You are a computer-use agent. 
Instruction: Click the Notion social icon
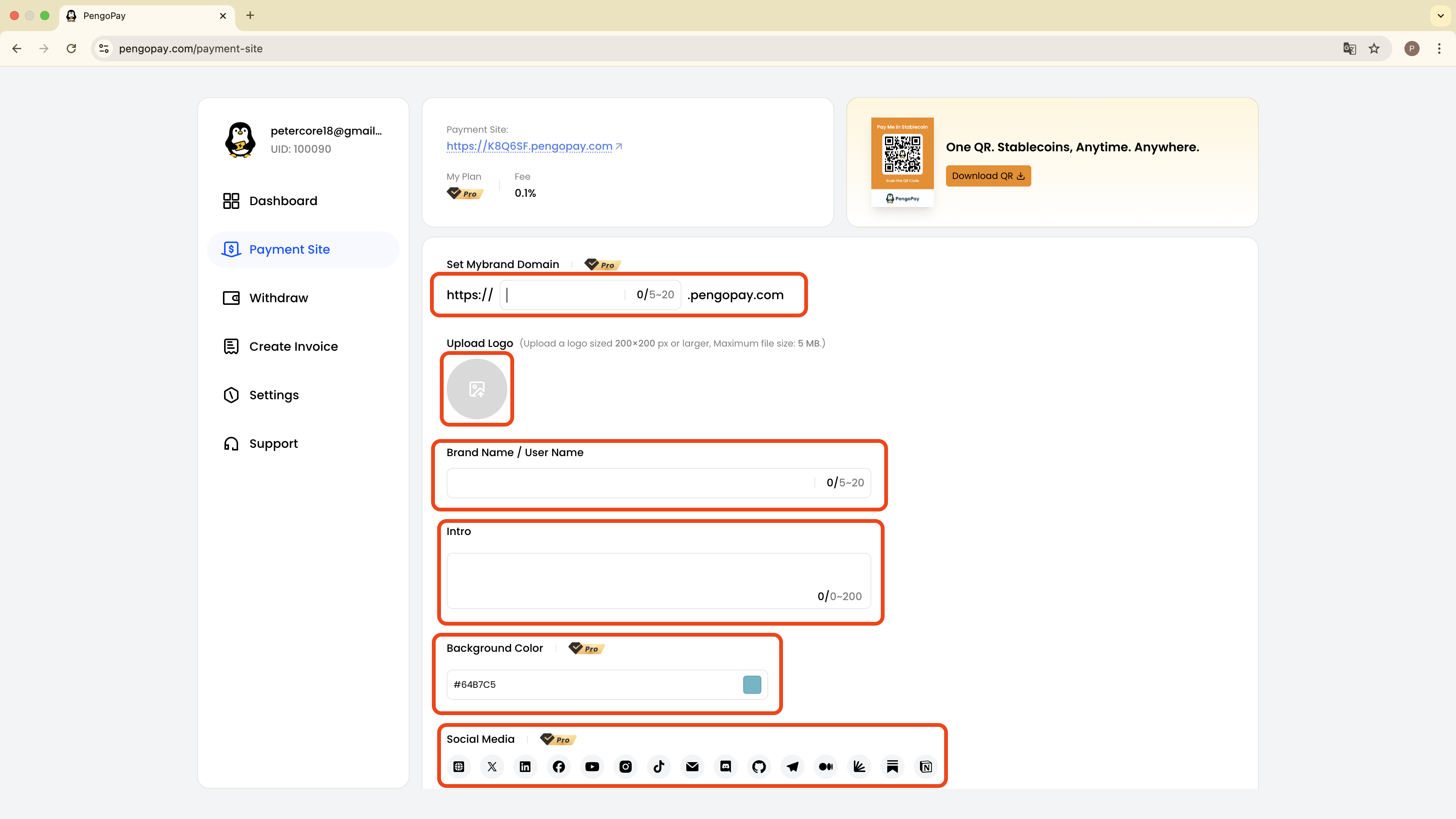point(926,766)
